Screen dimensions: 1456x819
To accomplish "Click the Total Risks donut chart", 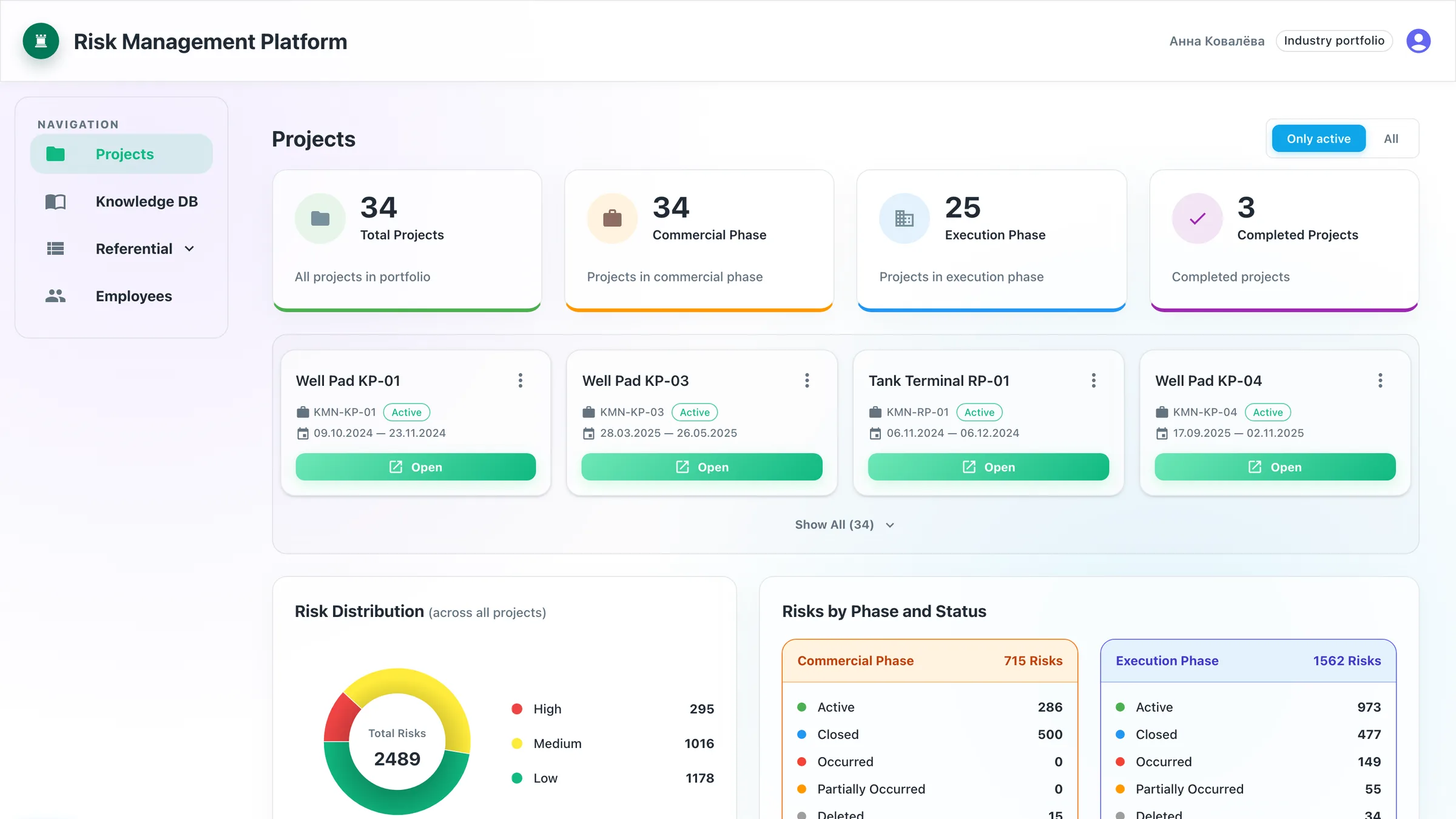I will pos(397,741).
